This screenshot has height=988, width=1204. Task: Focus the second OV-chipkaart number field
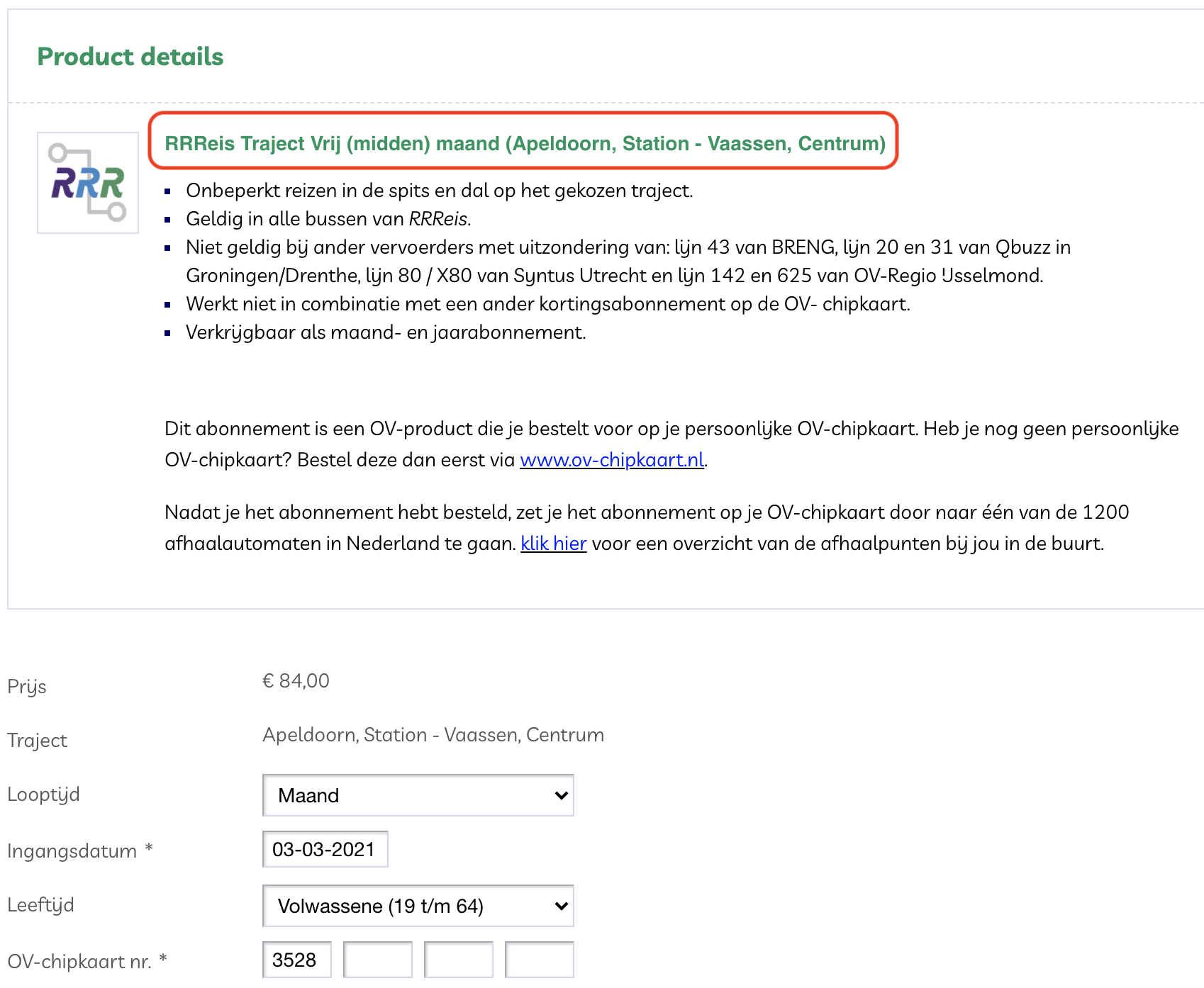[x=378, y=960]
